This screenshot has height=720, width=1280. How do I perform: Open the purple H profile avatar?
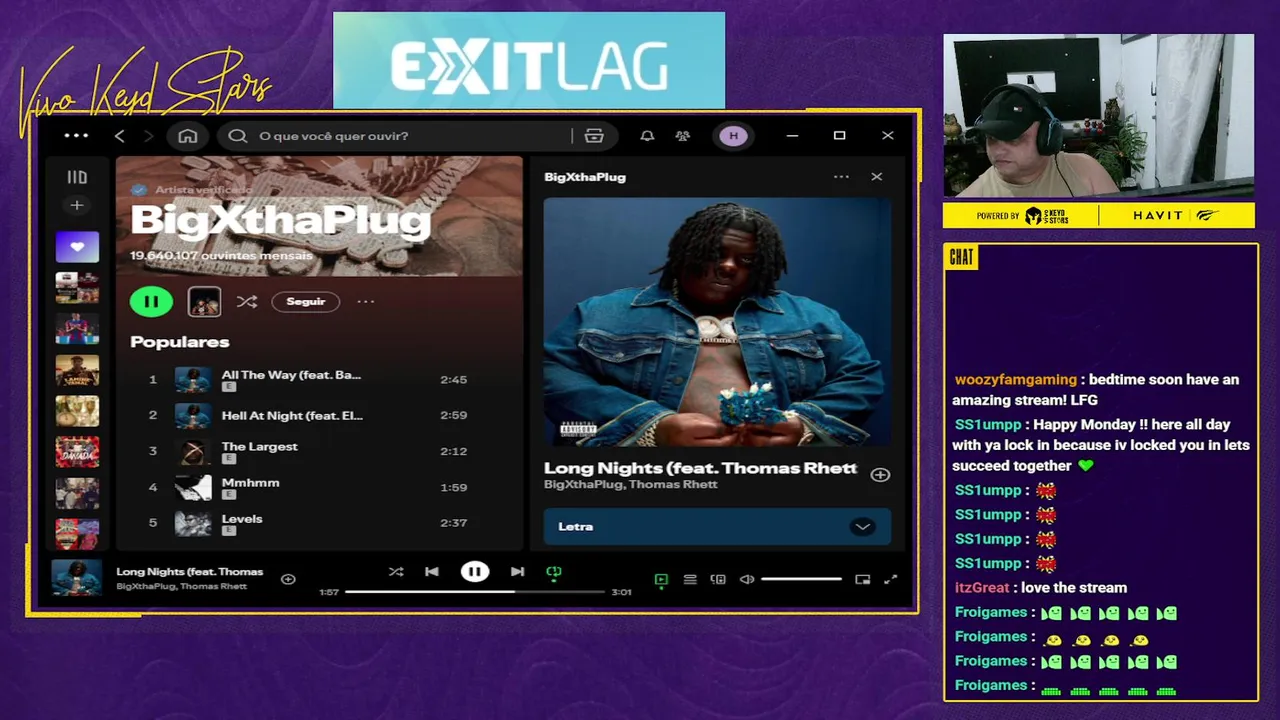tap(733, 136)
